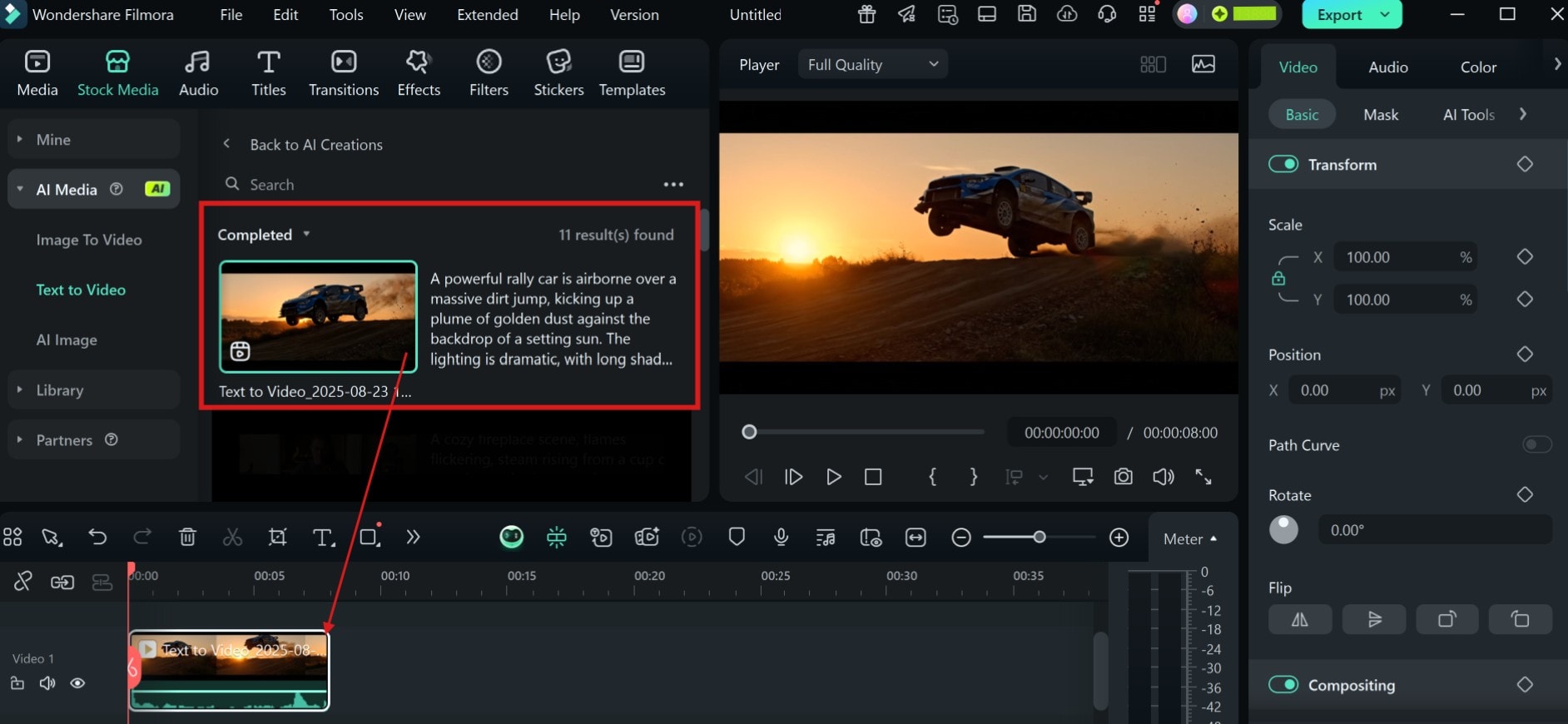The height and width of the screenshot is (724, 1568).
Task: Select AI Image option
Action: (x=67, y=340)
